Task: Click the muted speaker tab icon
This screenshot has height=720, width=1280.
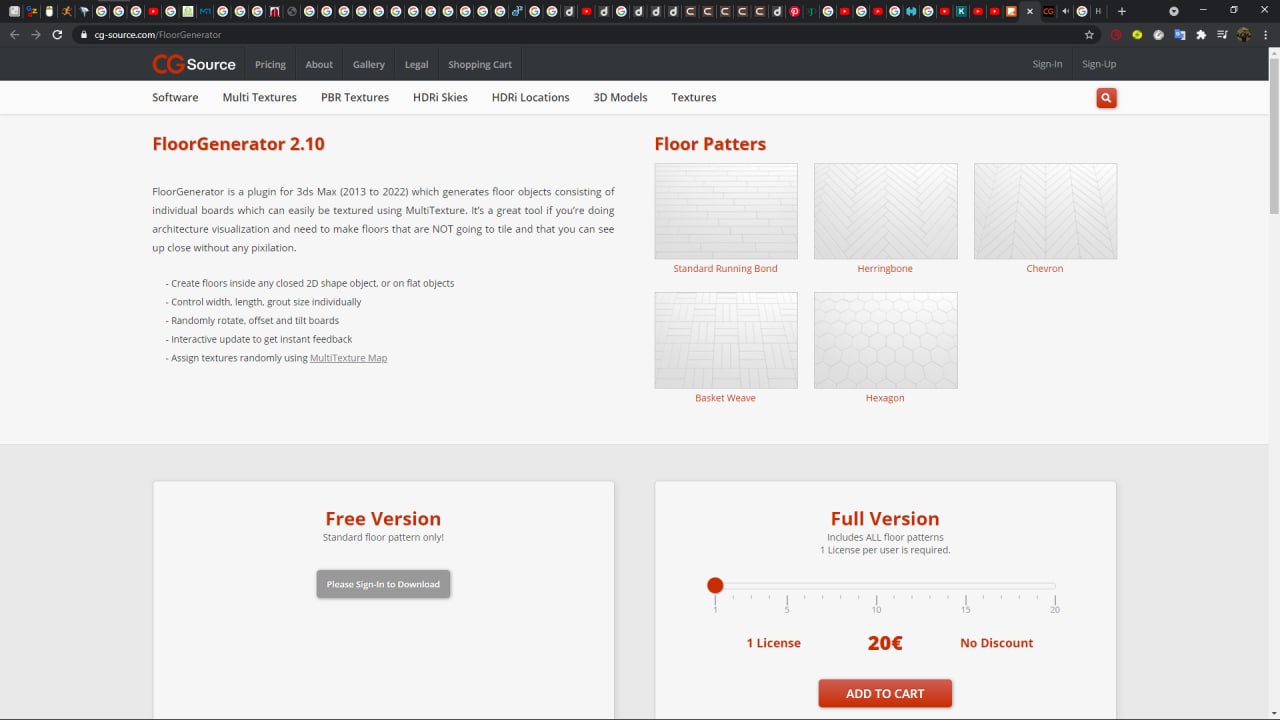Action: click(1065, 11)
